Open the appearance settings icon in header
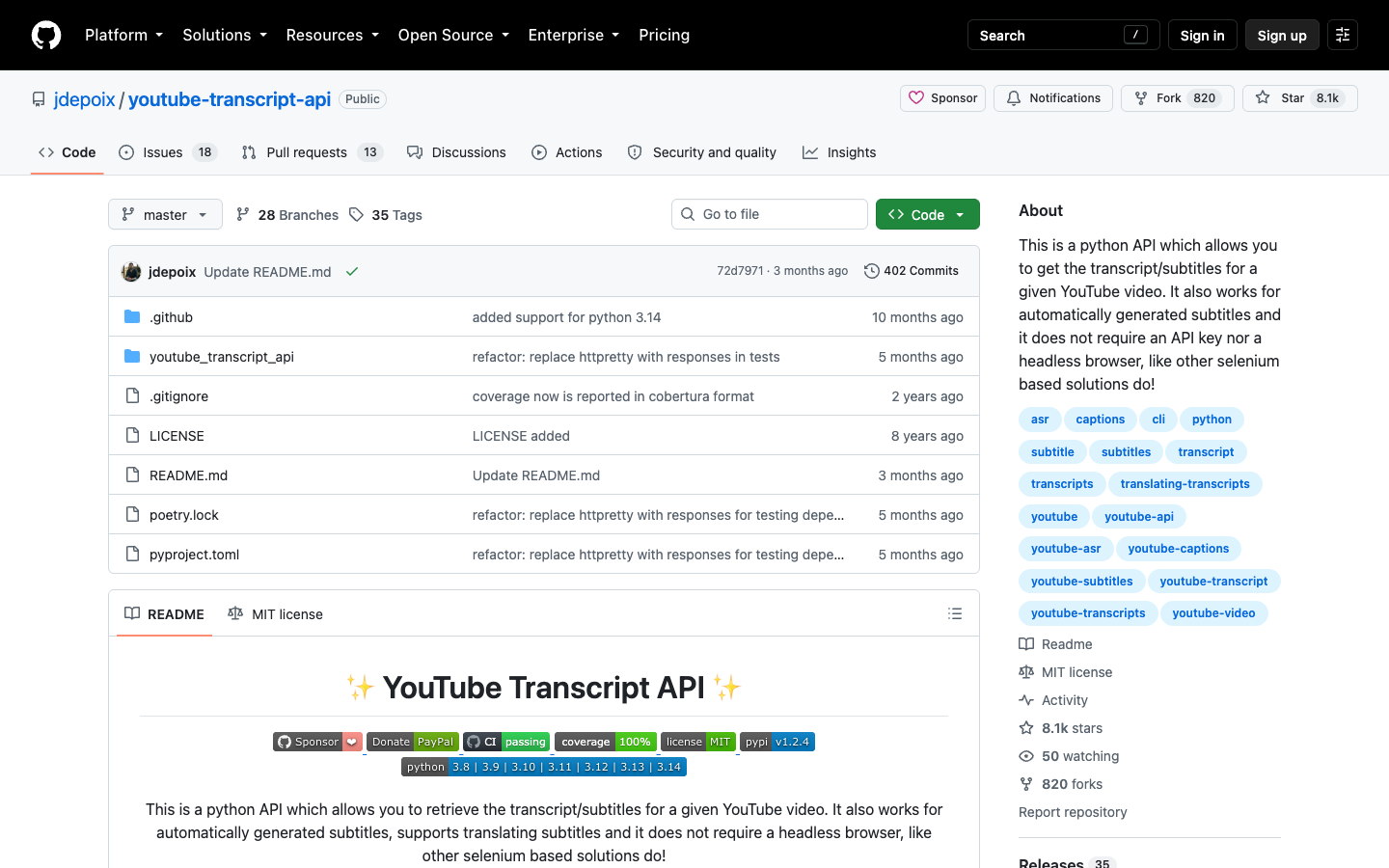 point(1343,35)
